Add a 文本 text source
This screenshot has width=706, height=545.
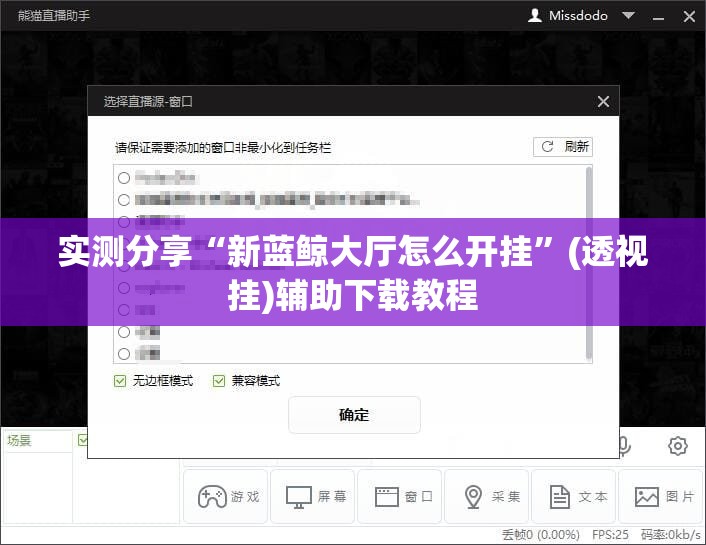tap(573, 496)
